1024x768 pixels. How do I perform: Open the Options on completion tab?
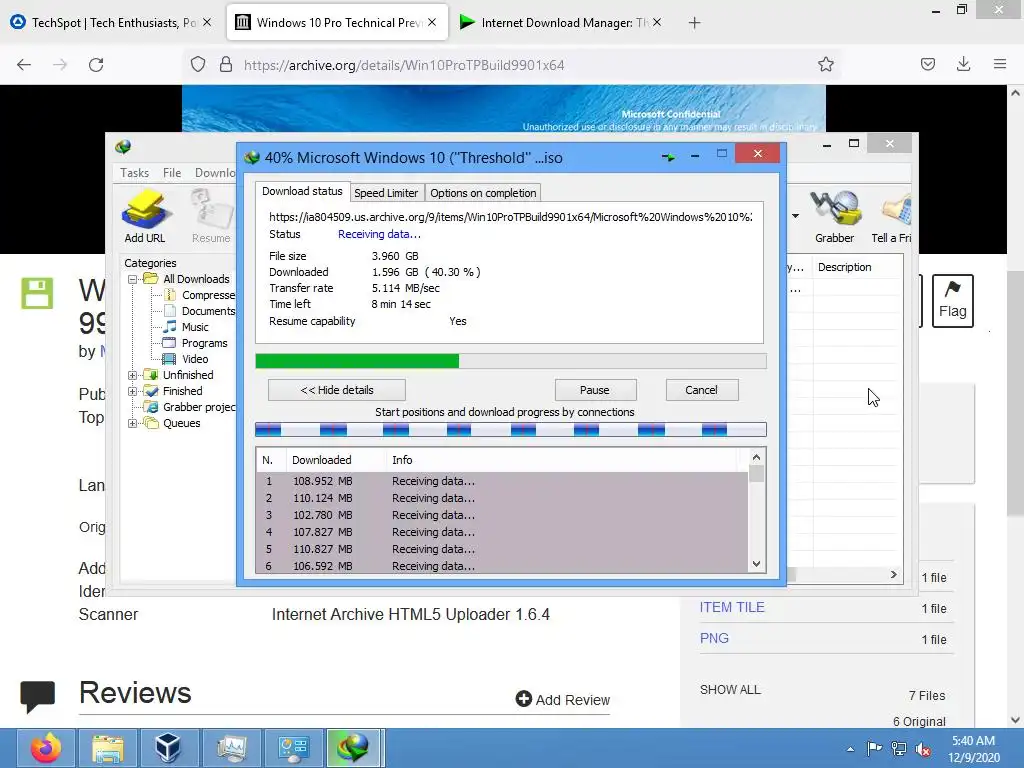[x=483, y=193]
